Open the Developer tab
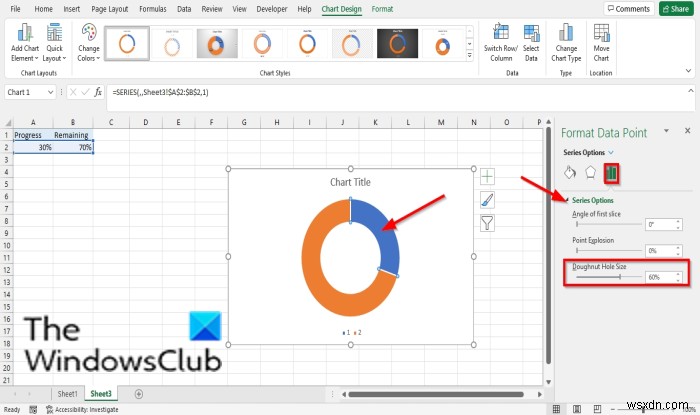This screenshot has width=700, height=415. (x=272, y=8)
